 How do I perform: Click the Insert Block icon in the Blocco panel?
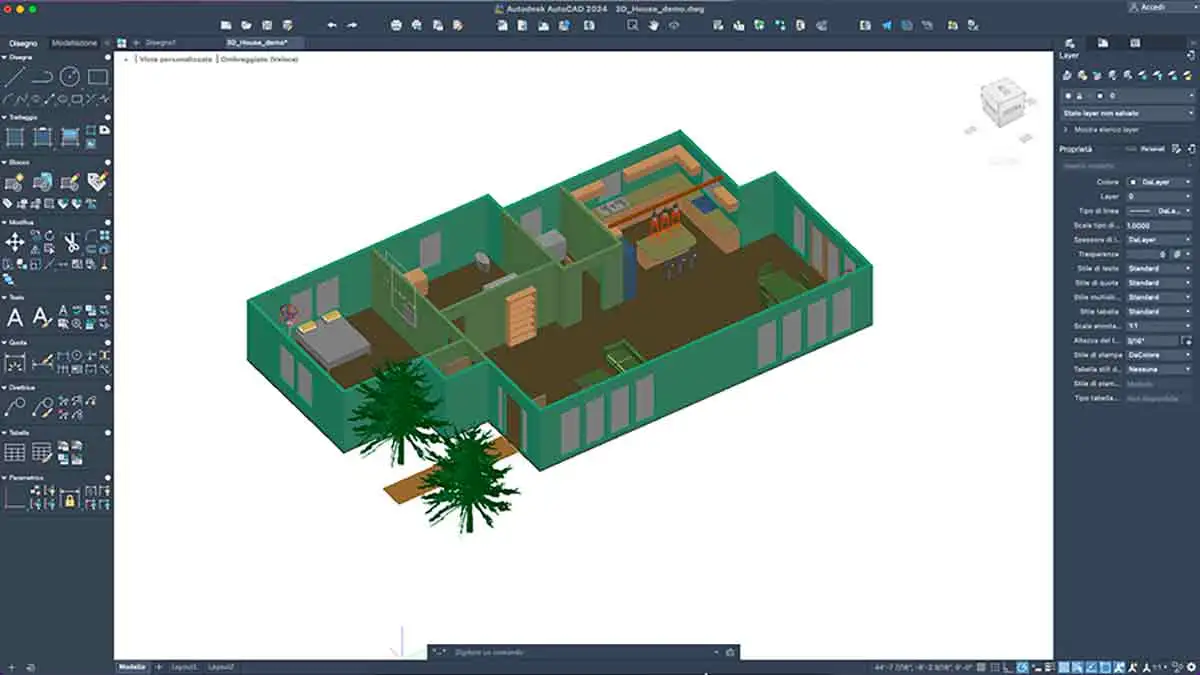(14, 180)
